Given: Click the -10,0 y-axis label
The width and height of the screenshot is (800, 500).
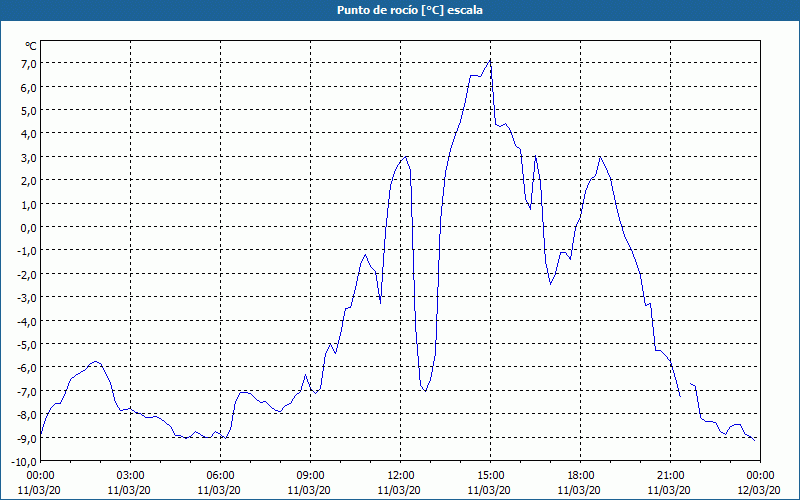Looking at the screenshot, I should (25, 462).
